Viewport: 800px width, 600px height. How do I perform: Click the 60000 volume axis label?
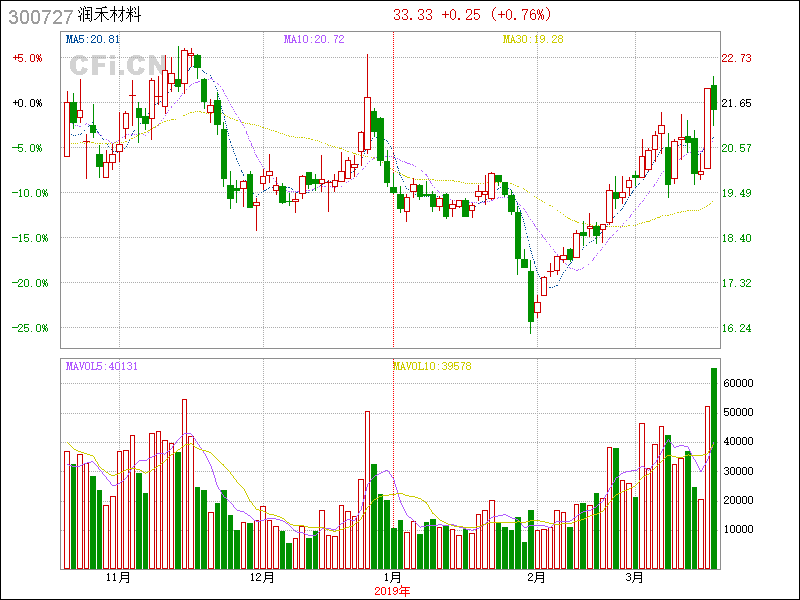tap(739, 383)
